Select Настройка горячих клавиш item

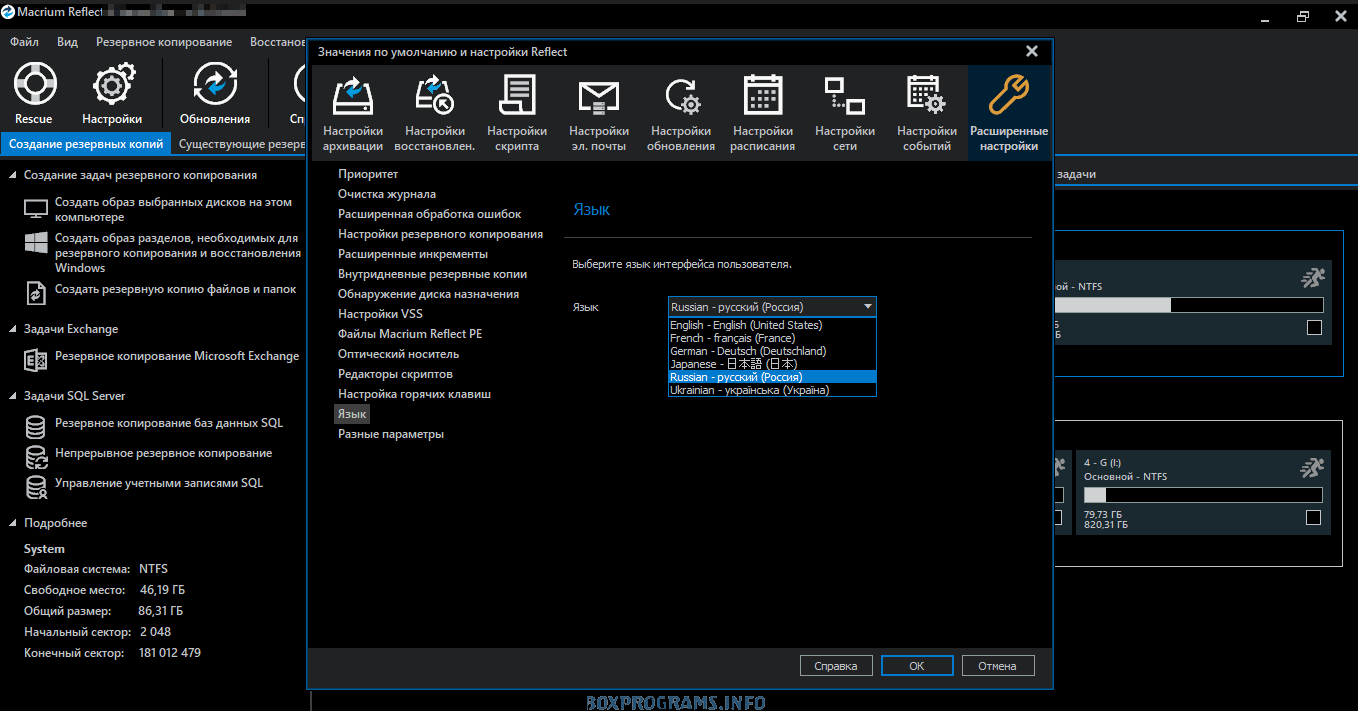tap(415, 394)
